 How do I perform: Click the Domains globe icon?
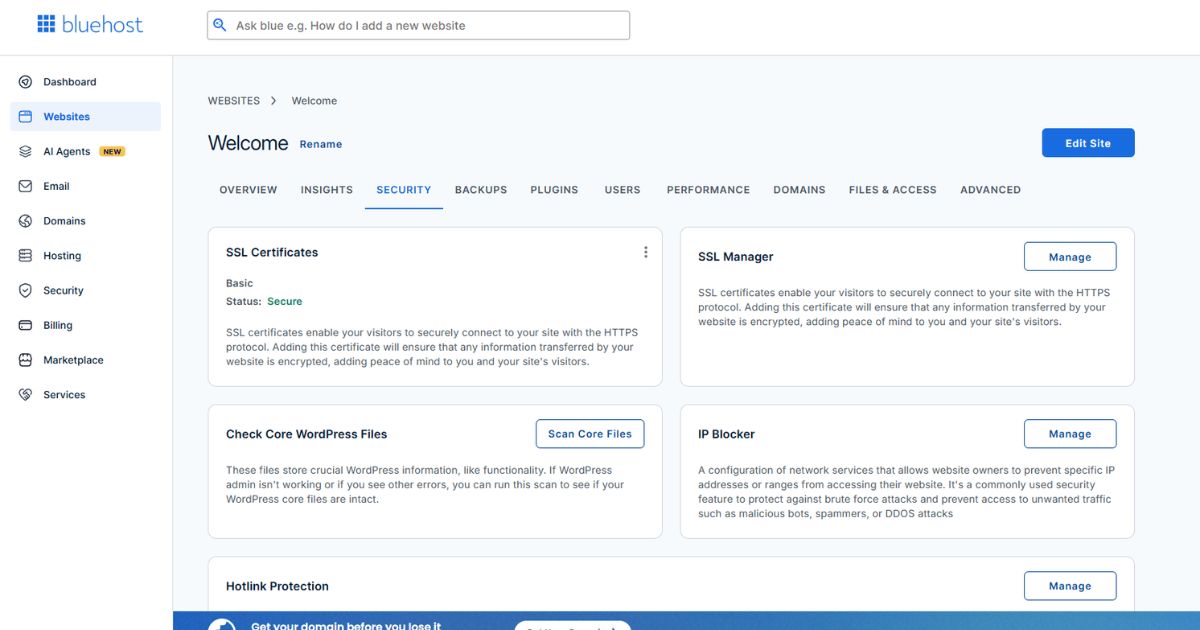click(x=25, y=221)
